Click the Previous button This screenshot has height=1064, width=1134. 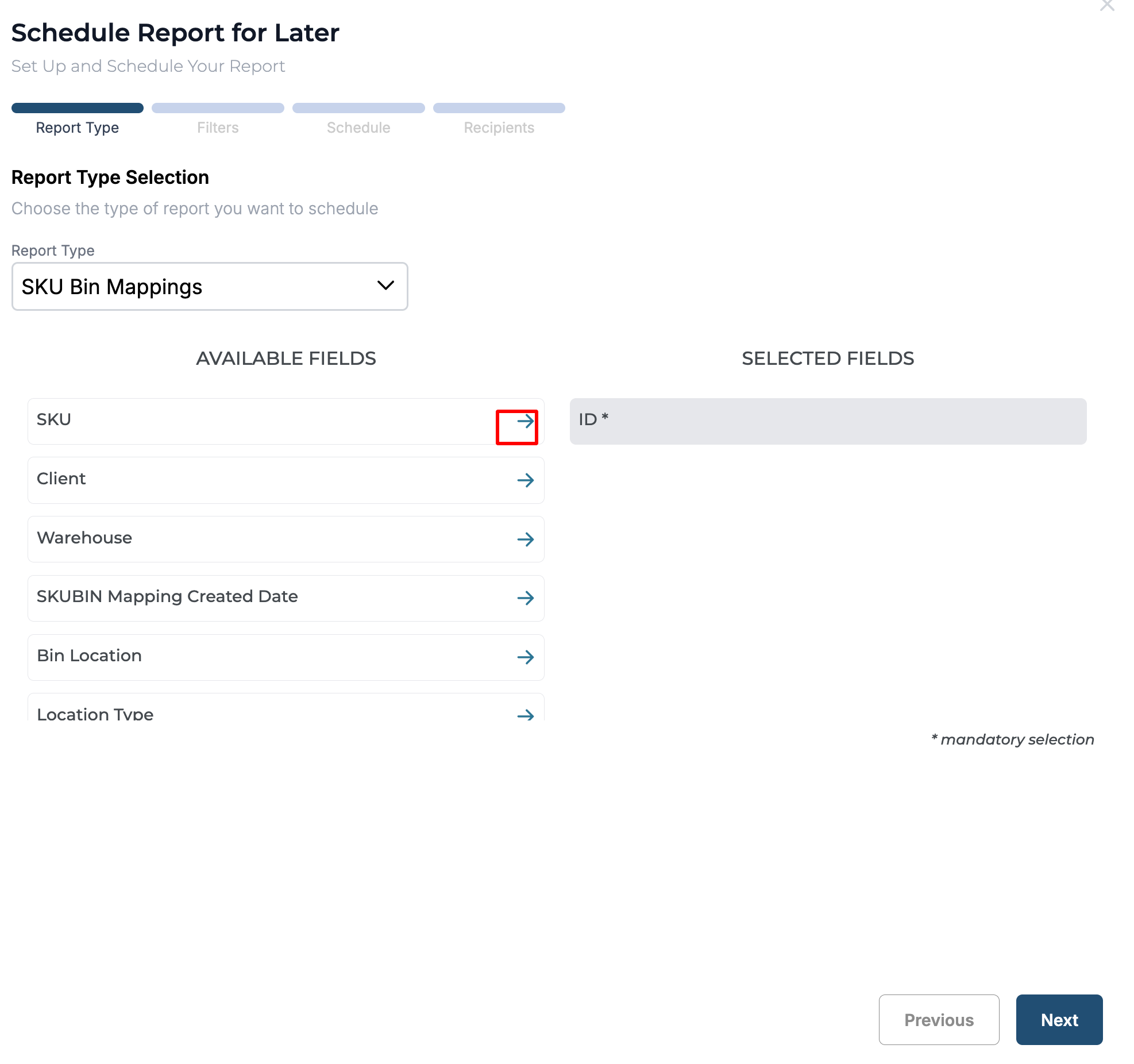point(939,1020)
